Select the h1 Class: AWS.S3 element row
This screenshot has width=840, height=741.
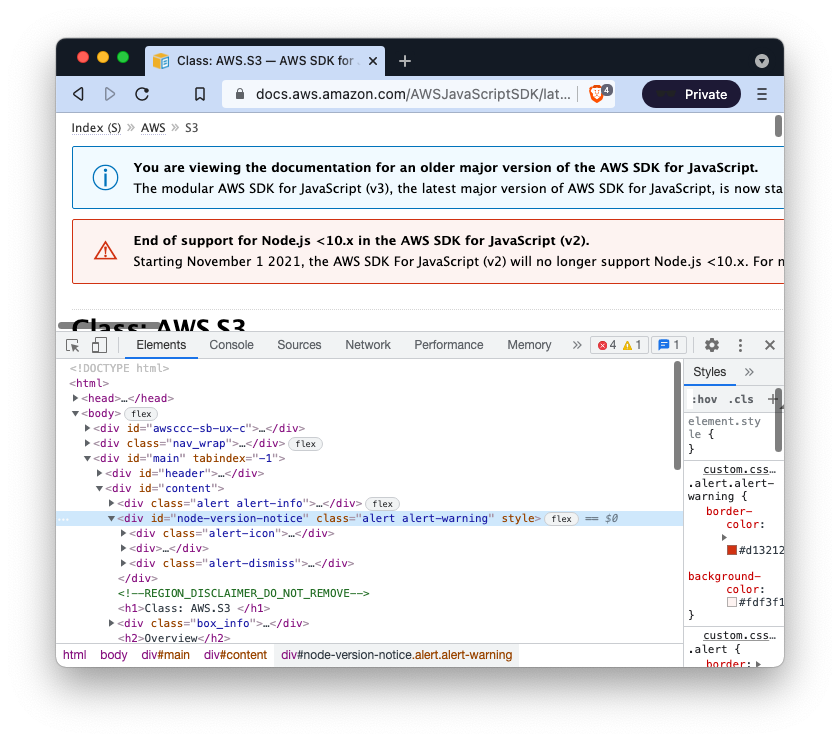tap(194, 608)
